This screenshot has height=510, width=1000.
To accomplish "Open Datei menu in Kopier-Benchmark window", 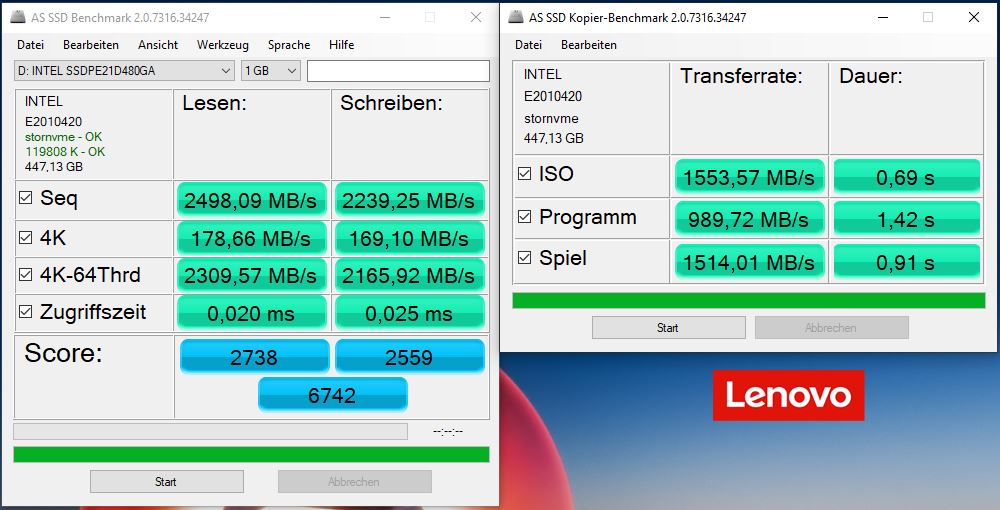I will tap(528, 45).
